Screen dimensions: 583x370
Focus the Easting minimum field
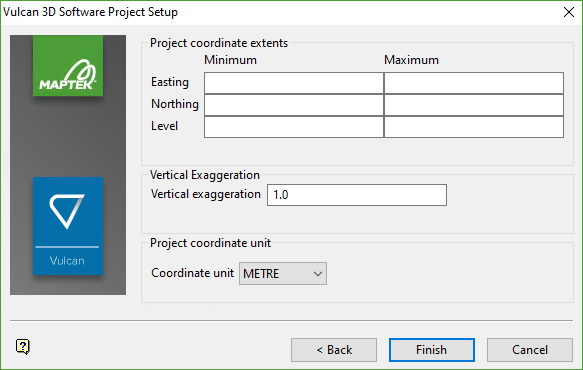coord(294,83)
